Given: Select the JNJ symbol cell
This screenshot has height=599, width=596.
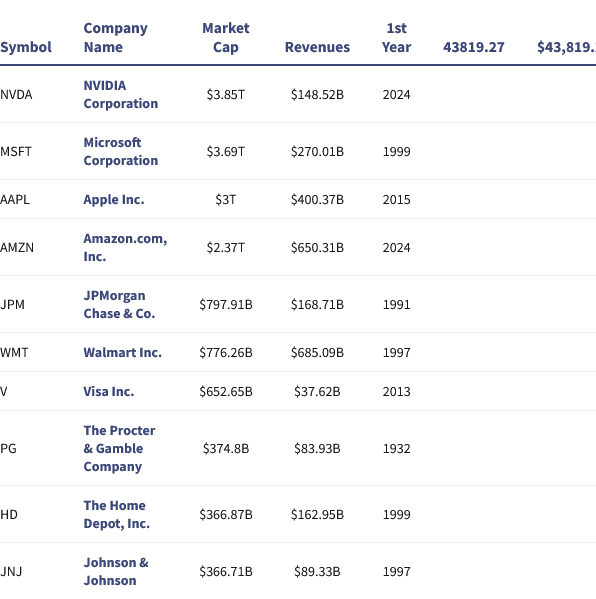Looking at the screenshot, I should click(x=11, y=571).
